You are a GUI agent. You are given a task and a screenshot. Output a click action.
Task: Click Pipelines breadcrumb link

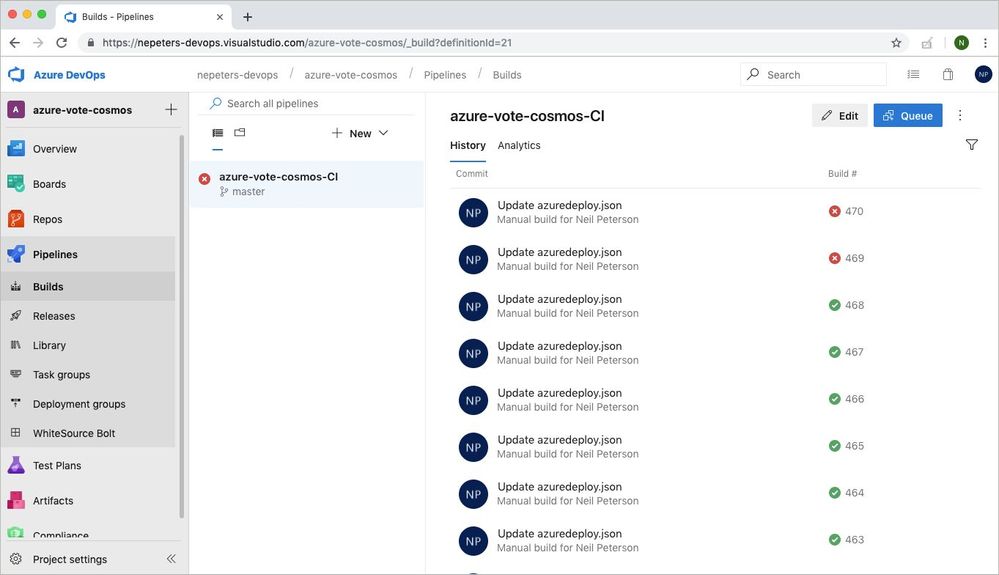(x=445, y=75)
